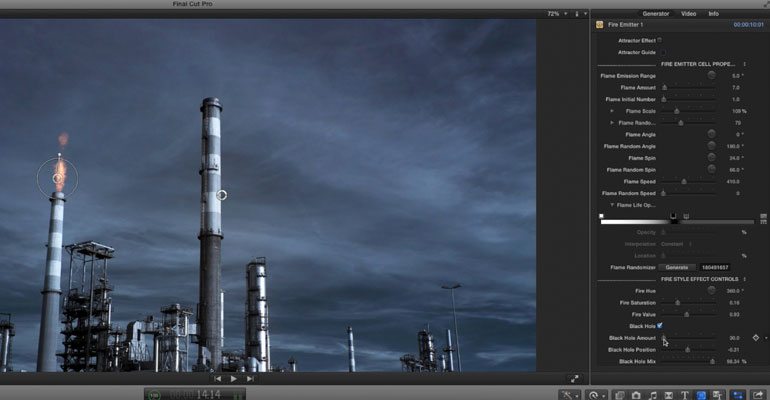Open Black Hole Amount animation menu arrow
This screenshot has height=400, width=770.
tap(766, 338)
